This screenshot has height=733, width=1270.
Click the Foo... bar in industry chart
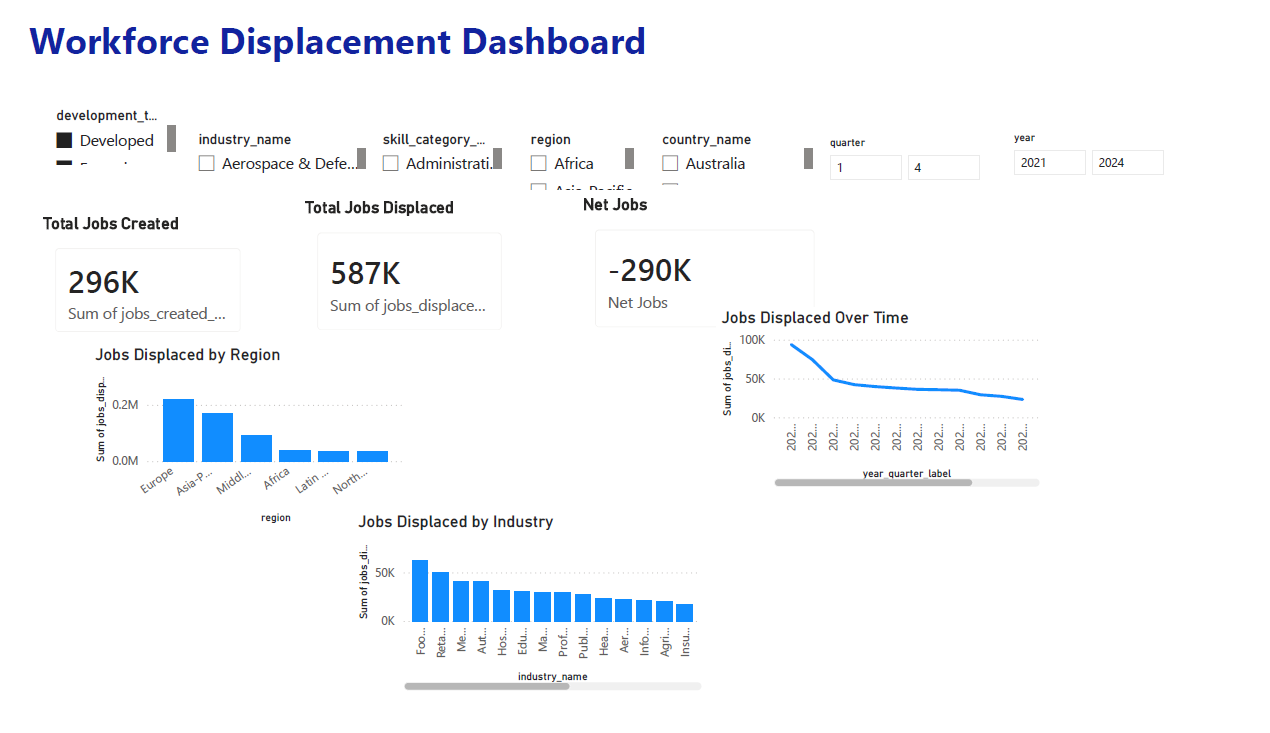coord(420,591)
